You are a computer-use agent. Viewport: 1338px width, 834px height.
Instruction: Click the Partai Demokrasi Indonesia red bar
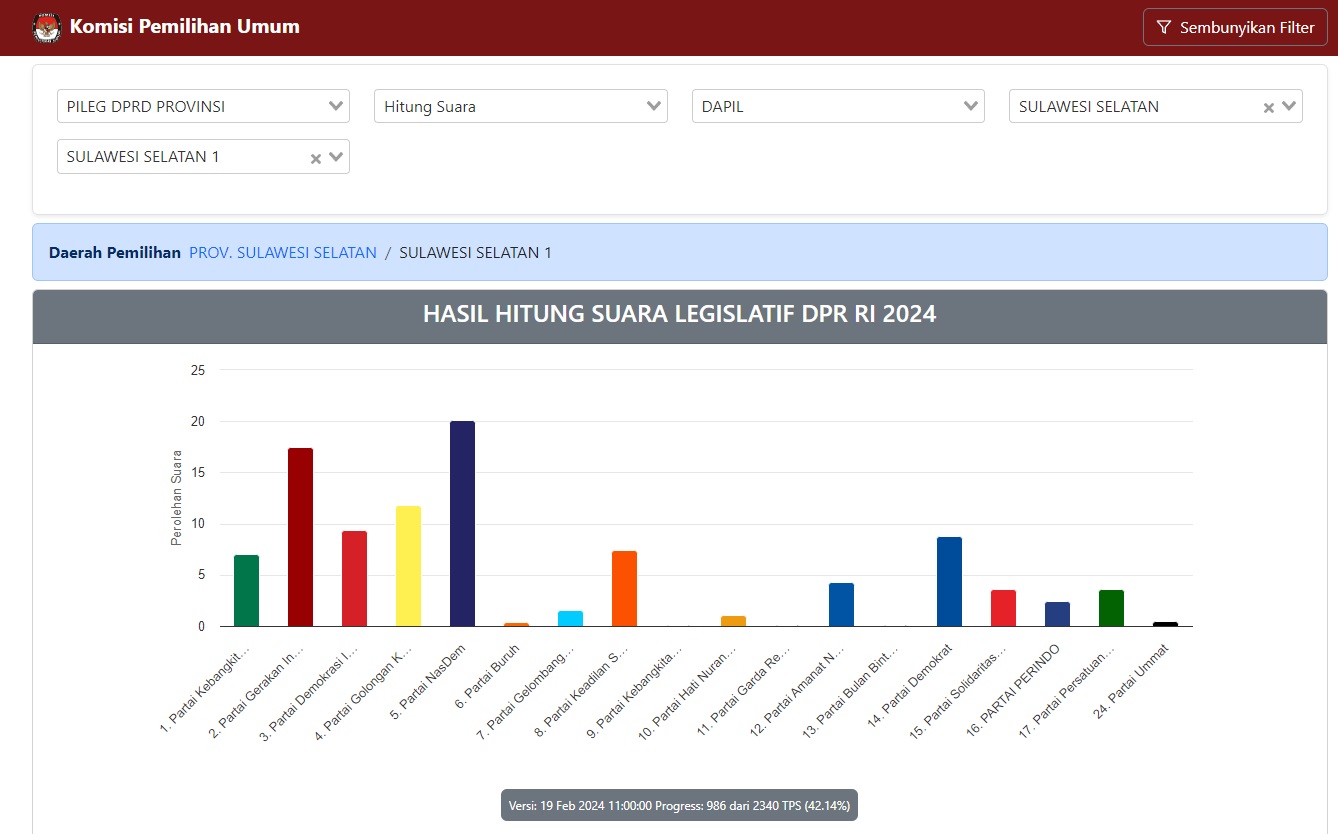point(354,579)
